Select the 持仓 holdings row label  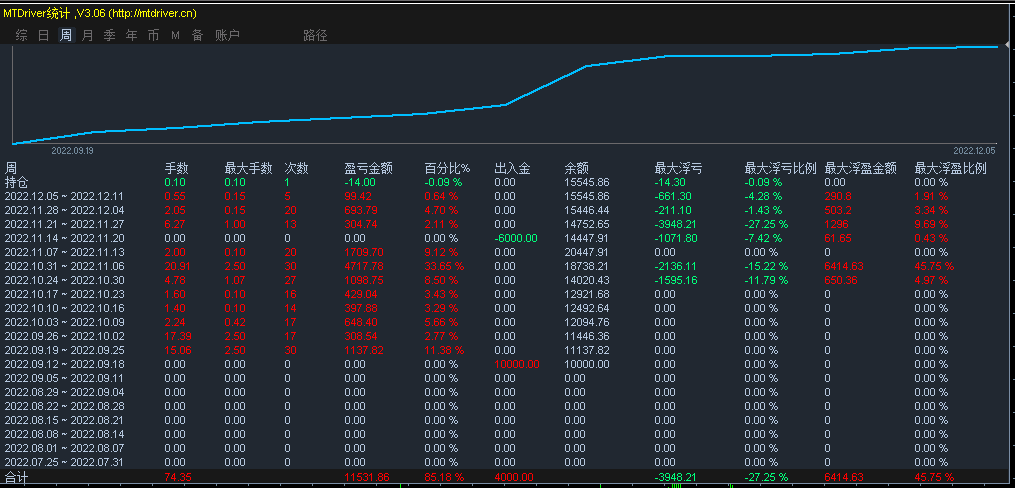tap(16, 182)
